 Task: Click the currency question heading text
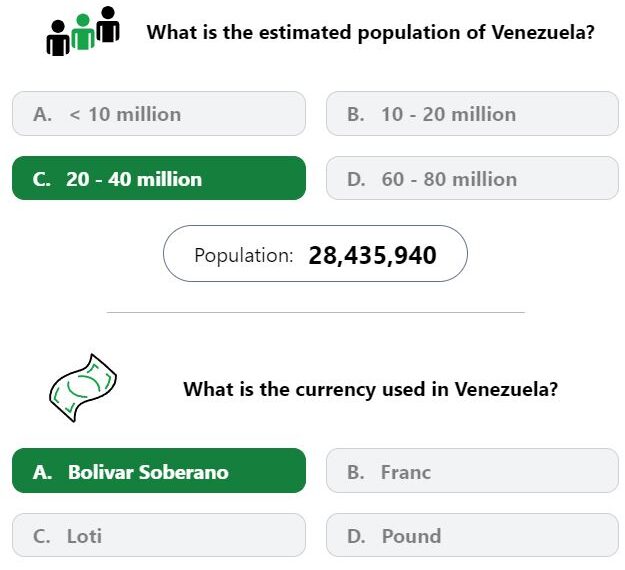click(370, 389)
